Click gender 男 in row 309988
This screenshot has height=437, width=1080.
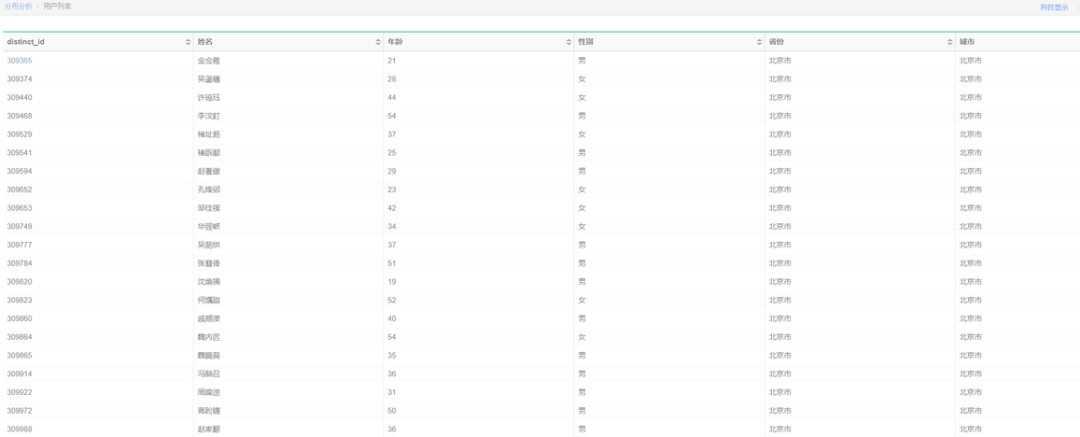coord(582,429)
